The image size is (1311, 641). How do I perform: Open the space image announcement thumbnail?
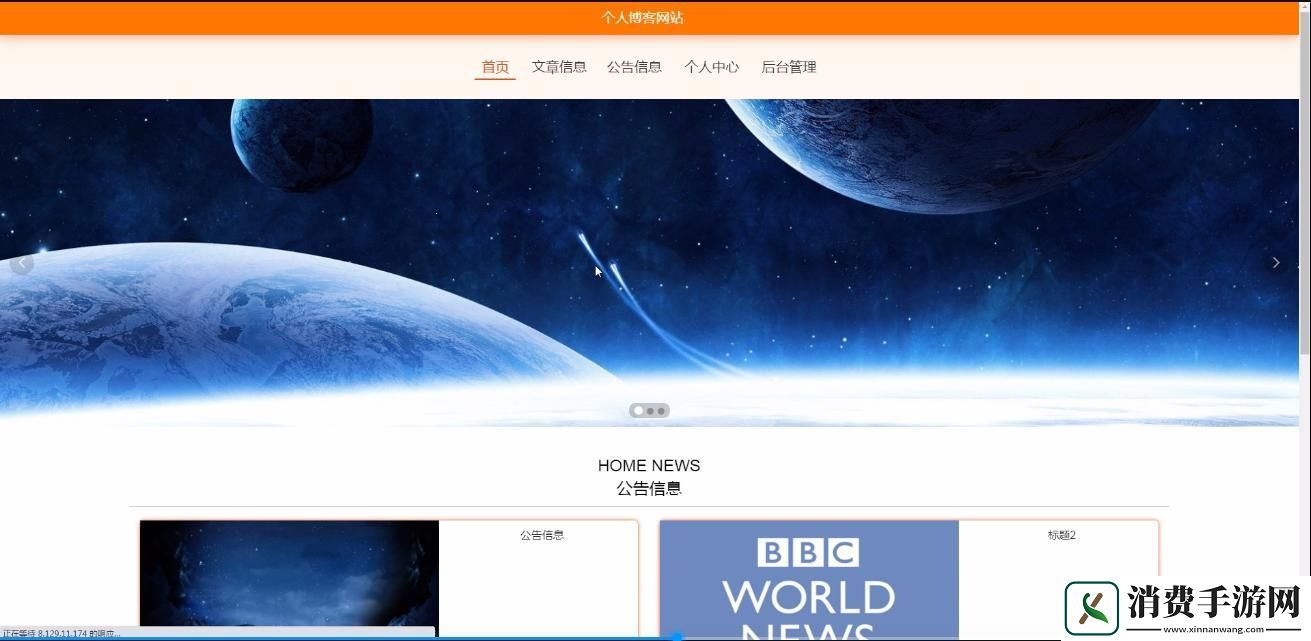tap(289, 575)
